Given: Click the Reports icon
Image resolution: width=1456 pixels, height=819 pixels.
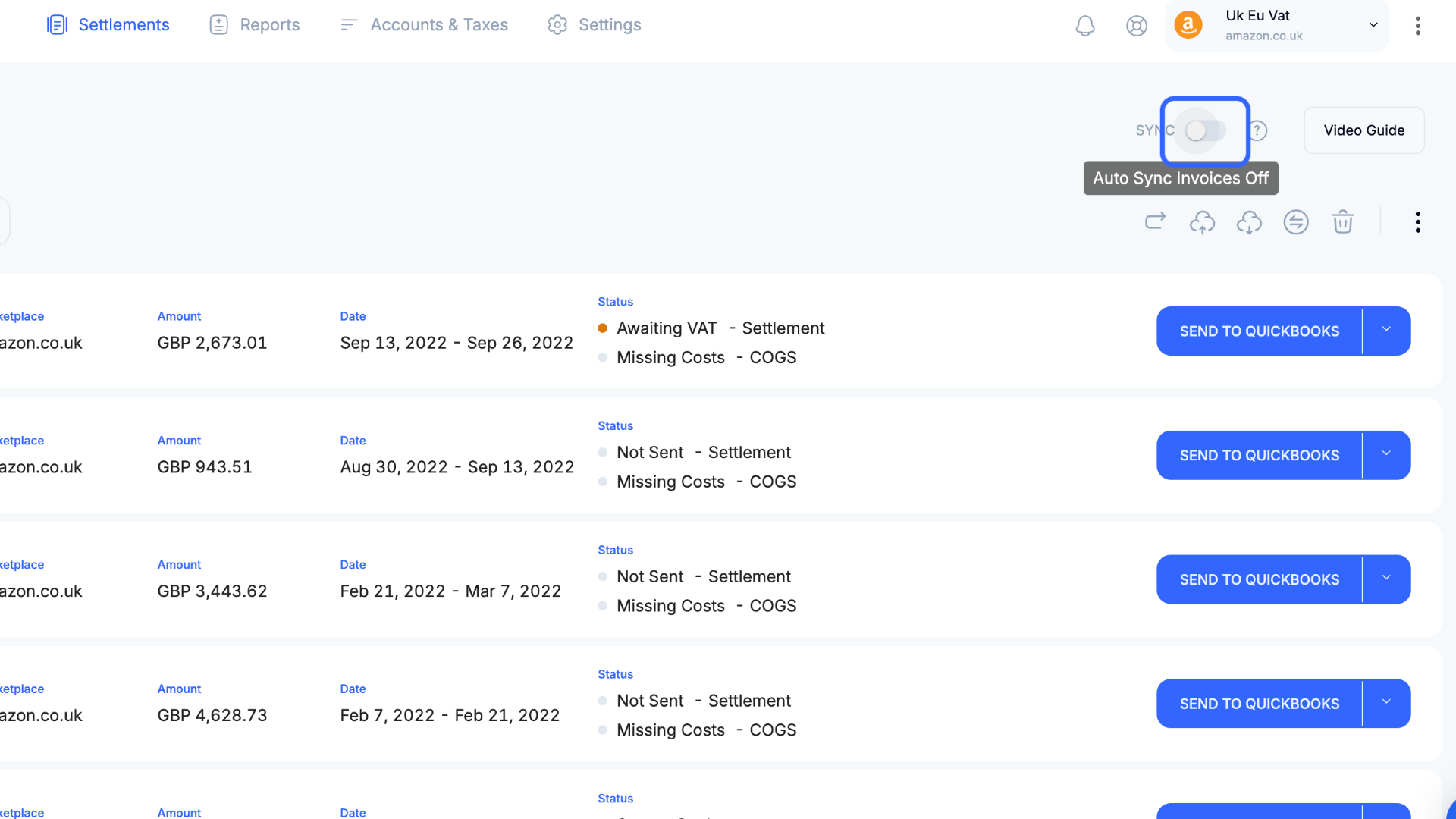Looking at the screenshot, I should coord(218,25).
